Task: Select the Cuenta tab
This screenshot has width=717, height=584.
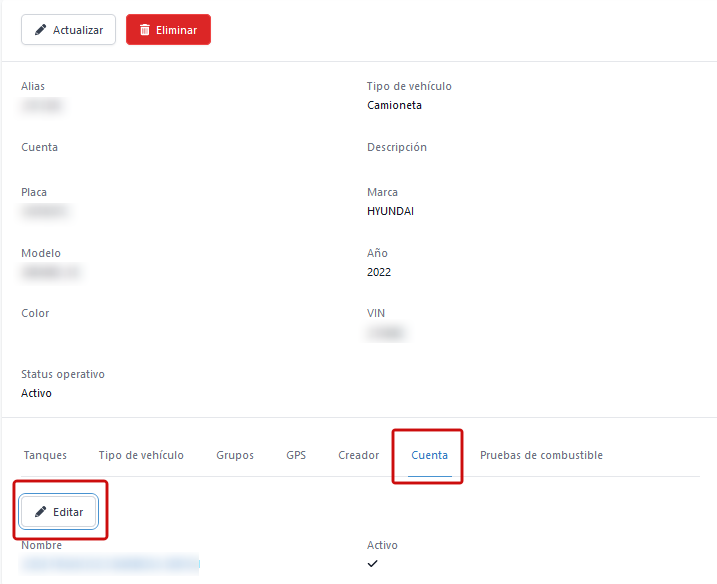Action: point(430,455)
